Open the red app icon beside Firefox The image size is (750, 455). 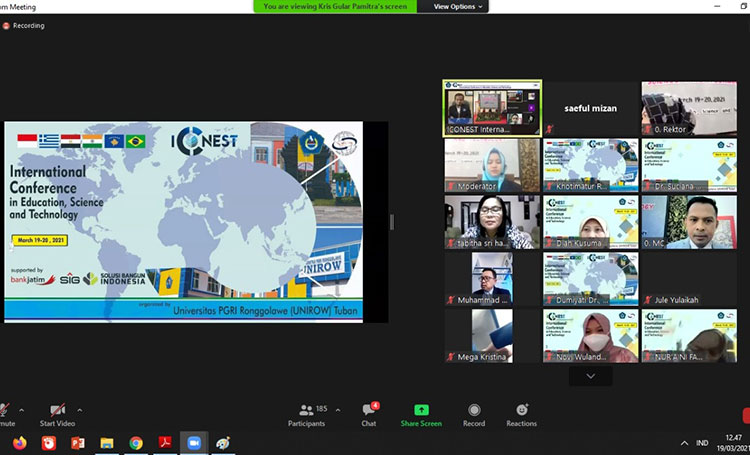click(48, 443)
